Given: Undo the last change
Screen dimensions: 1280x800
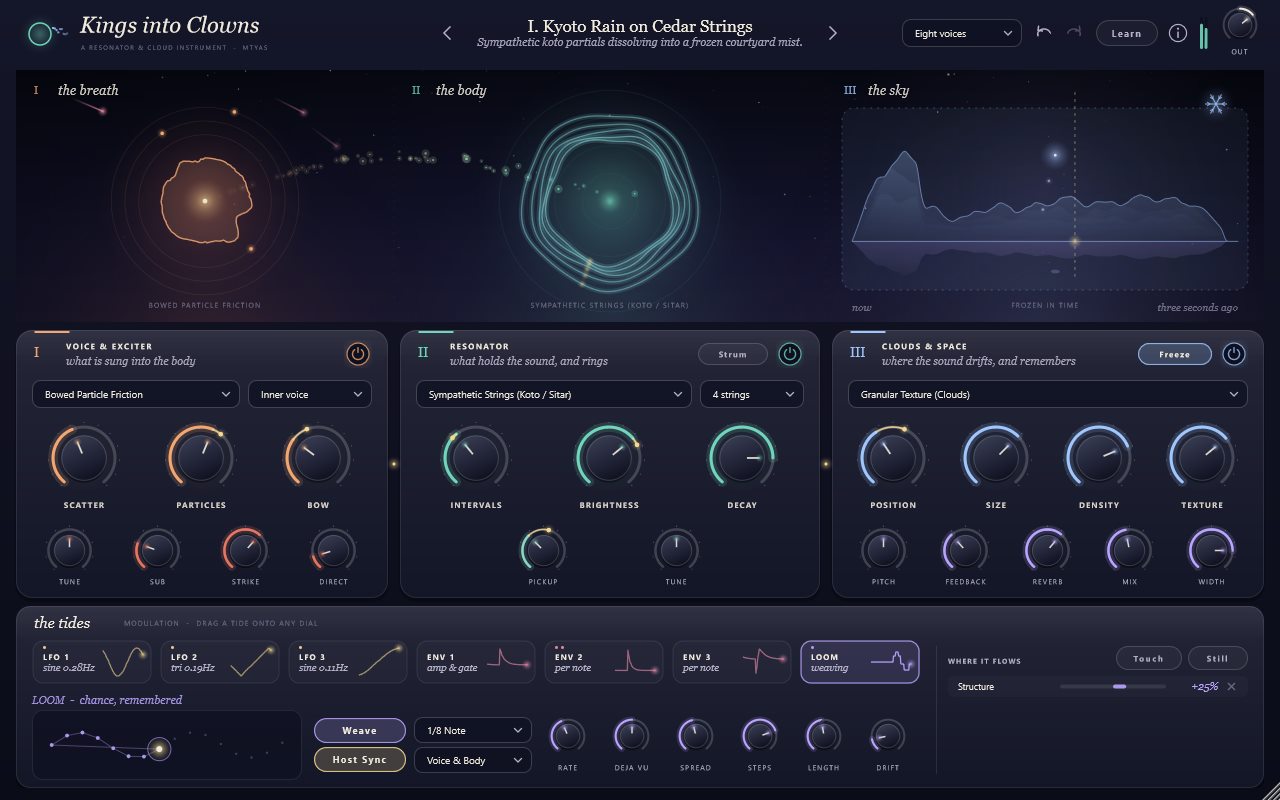Looking at the screenshot, I should pyautogui.click(x=1044, y=32).
